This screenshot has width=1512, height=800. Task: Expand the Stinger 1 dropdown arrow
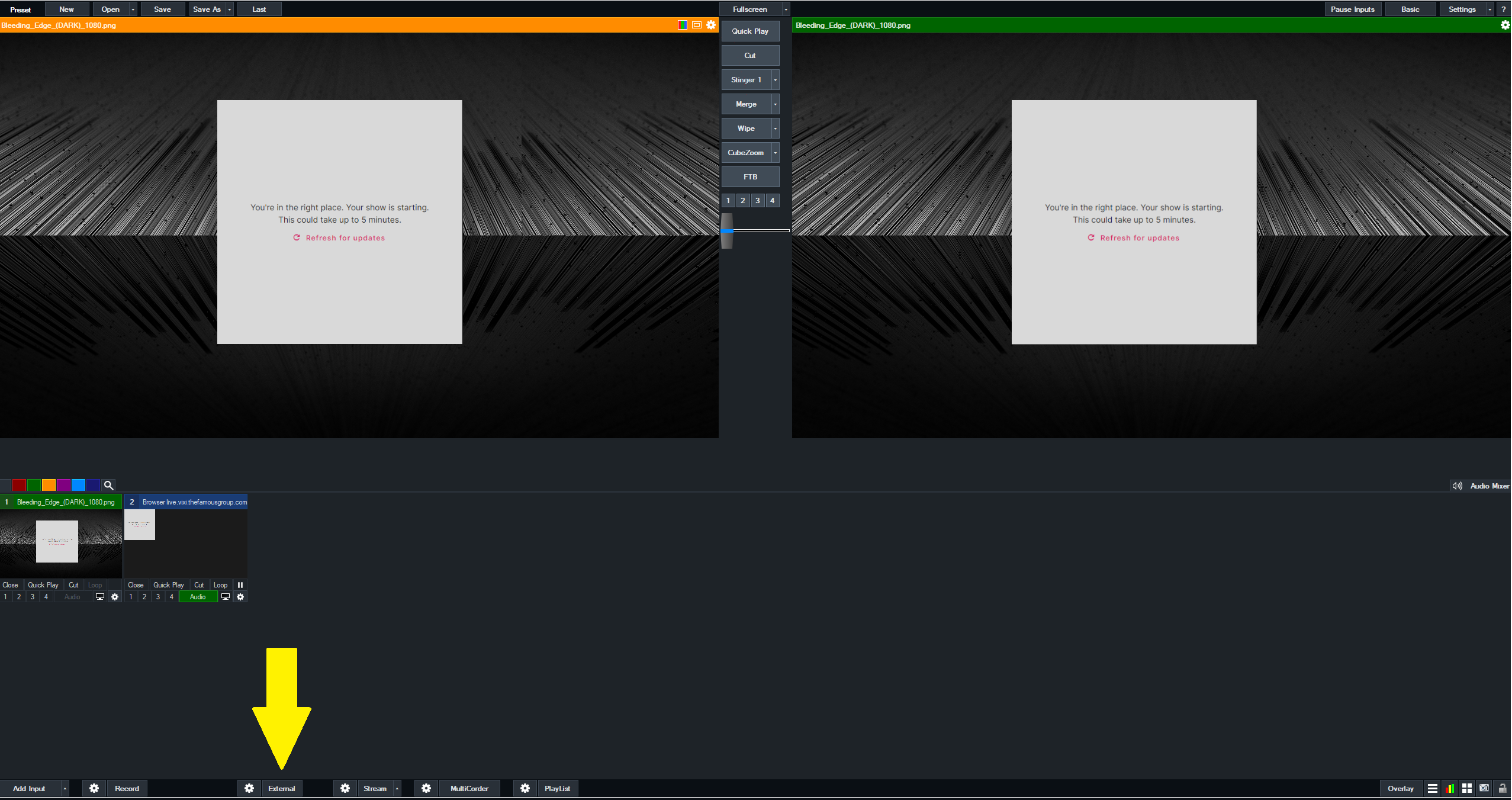pyautogui.click(x=775, y=80)
